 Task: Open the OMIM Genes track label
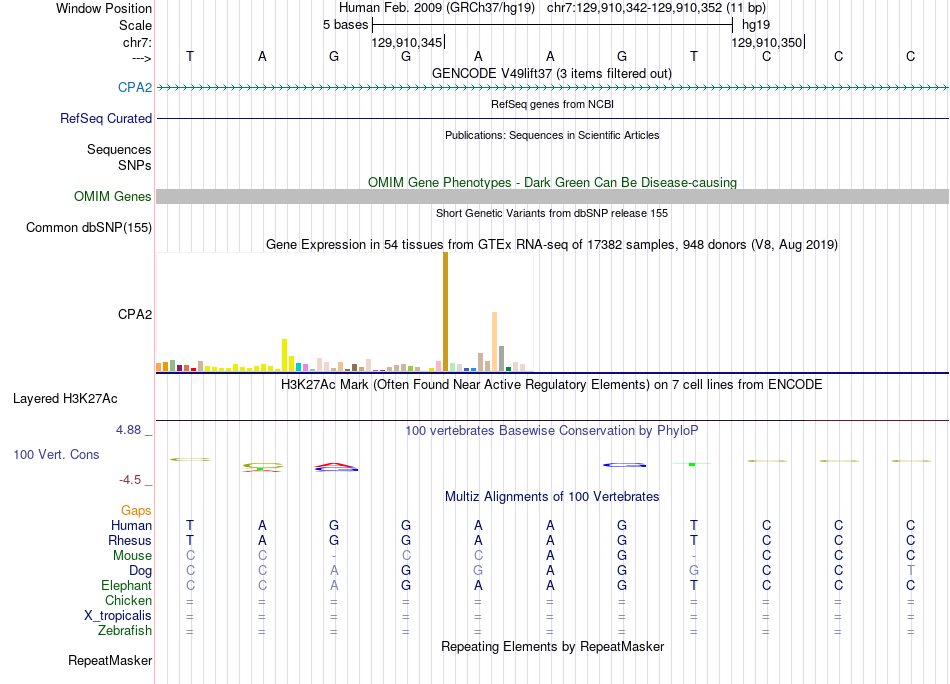coord(112,196)
